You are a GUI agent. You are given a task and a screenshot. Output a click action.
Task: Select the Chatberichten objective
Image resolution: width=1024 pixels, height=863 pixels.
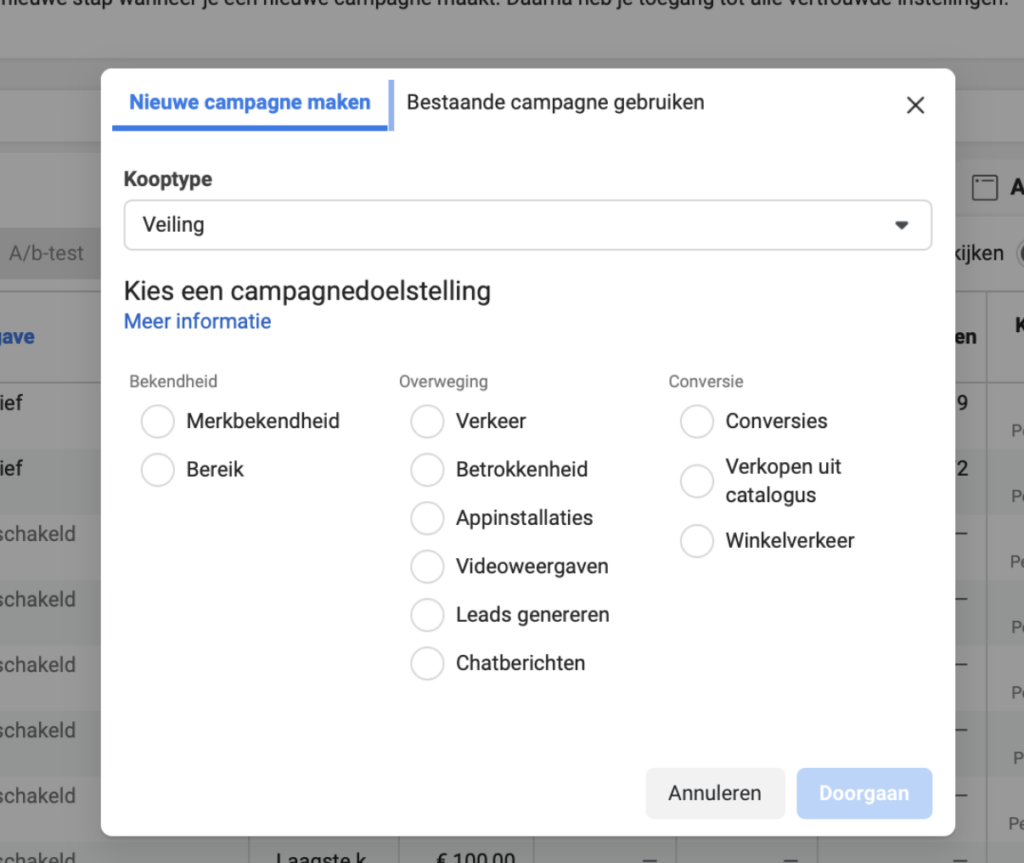[427, 663]
